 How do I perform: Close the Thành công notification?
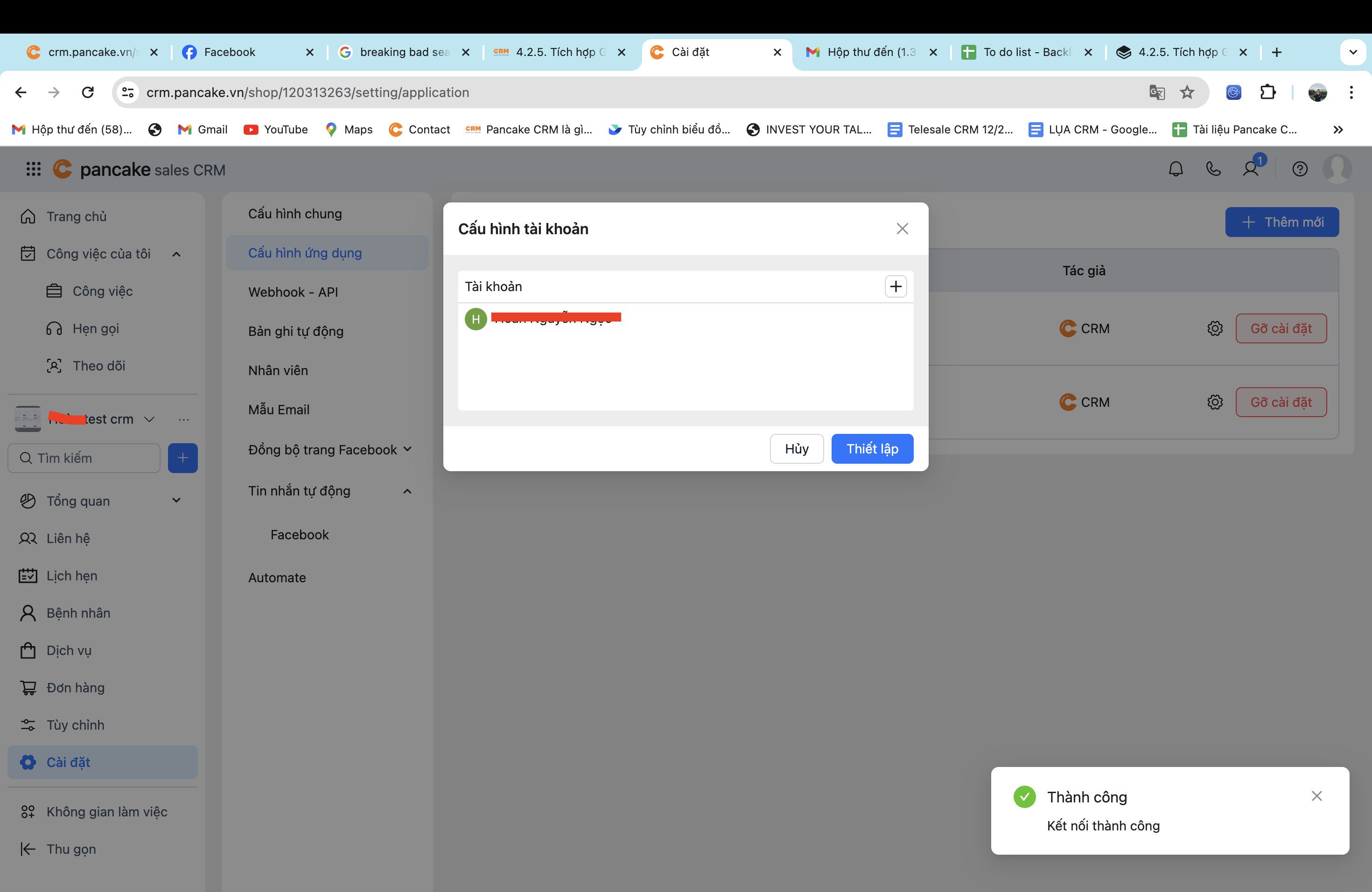[1316, 796]
